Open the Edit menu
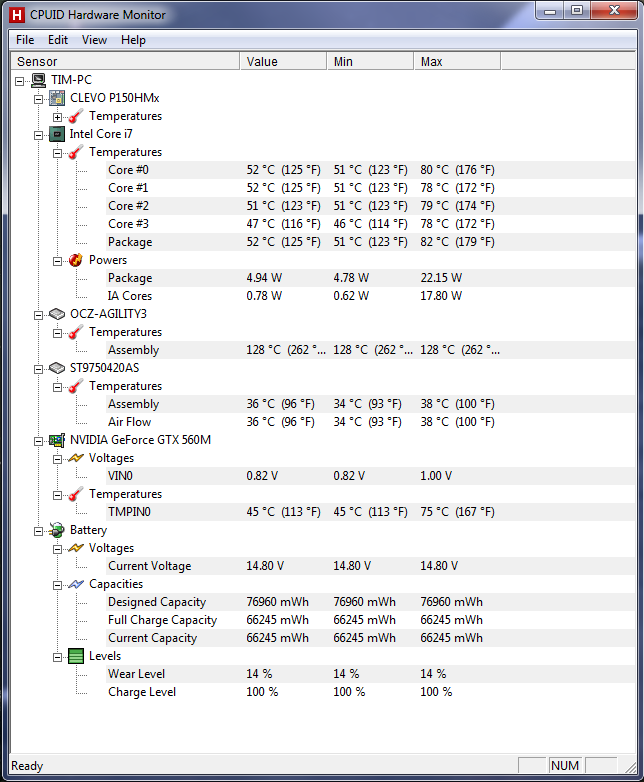Screen dimensions: 644x782 coord(58,40)
